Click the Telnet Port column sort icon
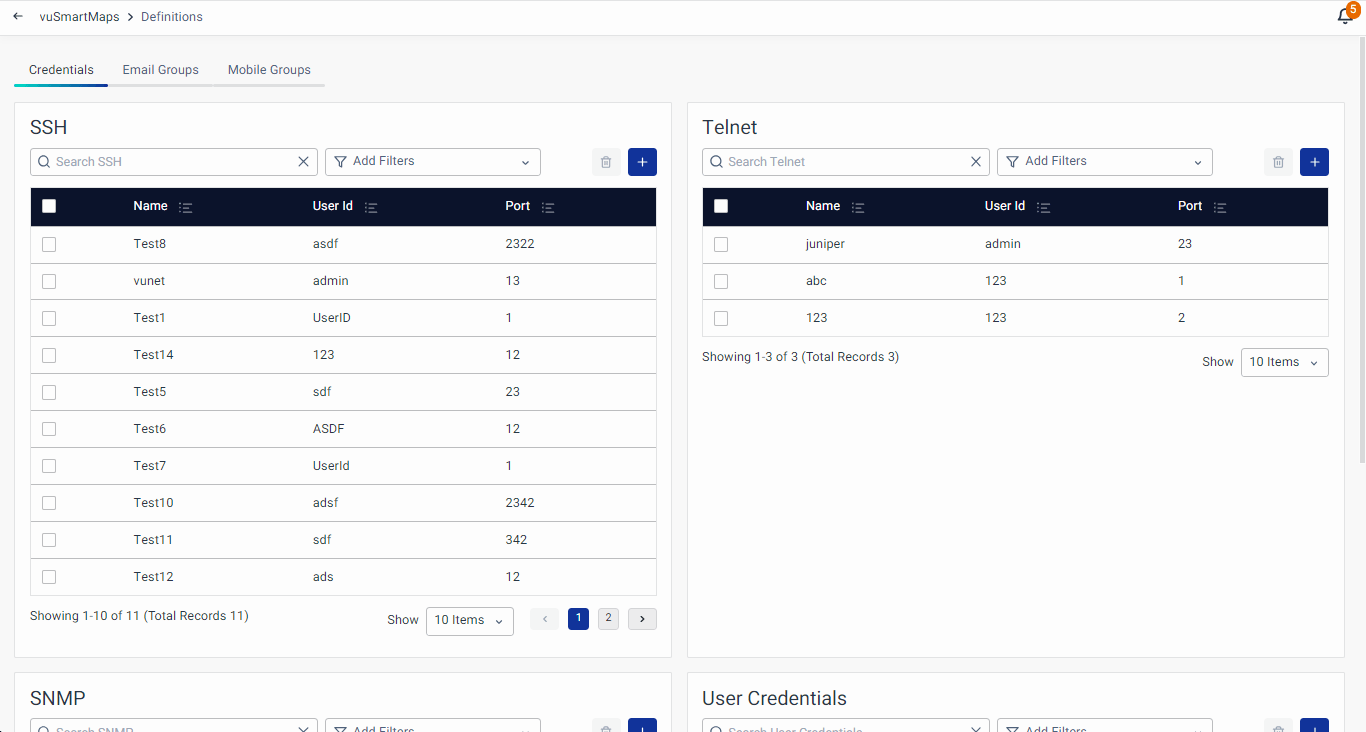The image size is (1366, 732). coord(1219,207)
